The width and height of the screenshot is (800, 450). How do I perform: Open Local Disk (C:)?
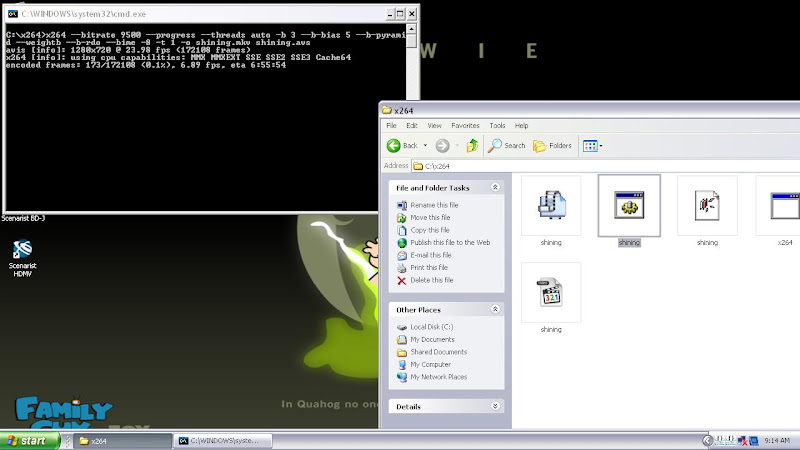pos(432,327)
